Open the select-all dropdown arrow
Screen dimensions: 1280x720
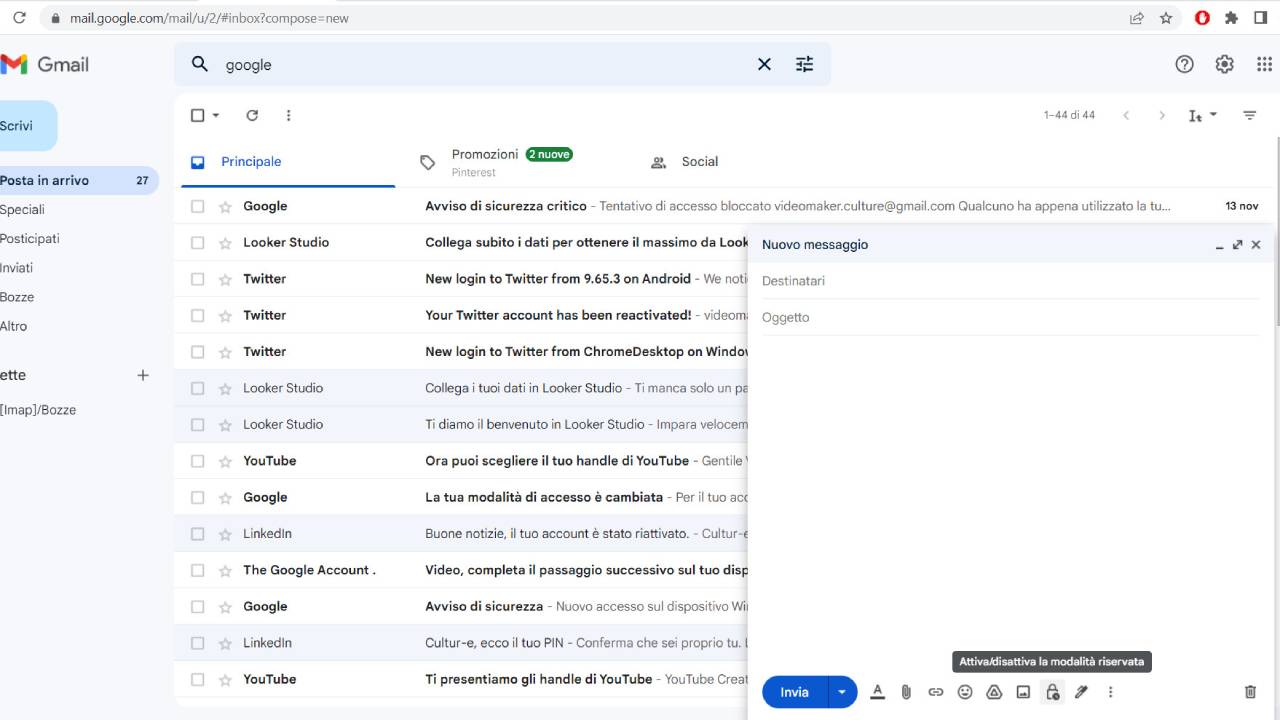tap(216, 115)
